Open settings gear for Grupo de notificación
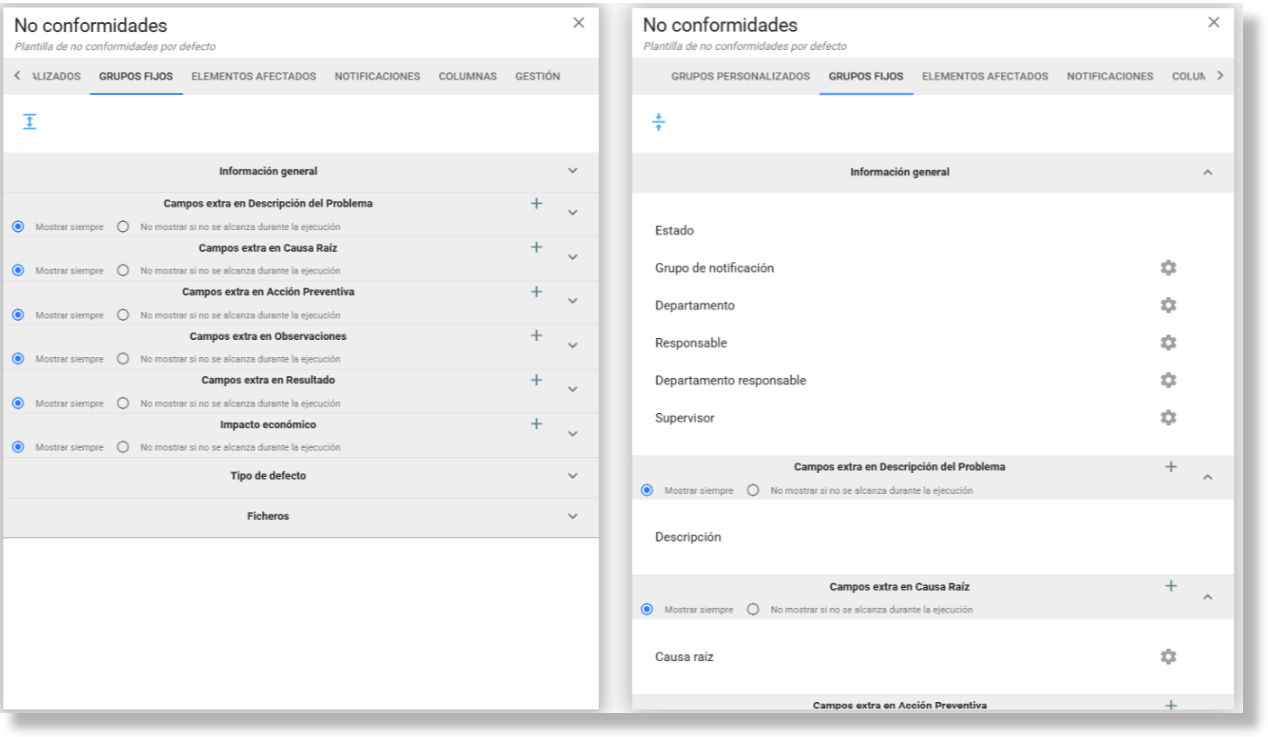This screenshot has width=1268, height=737. pos(1167,268)
